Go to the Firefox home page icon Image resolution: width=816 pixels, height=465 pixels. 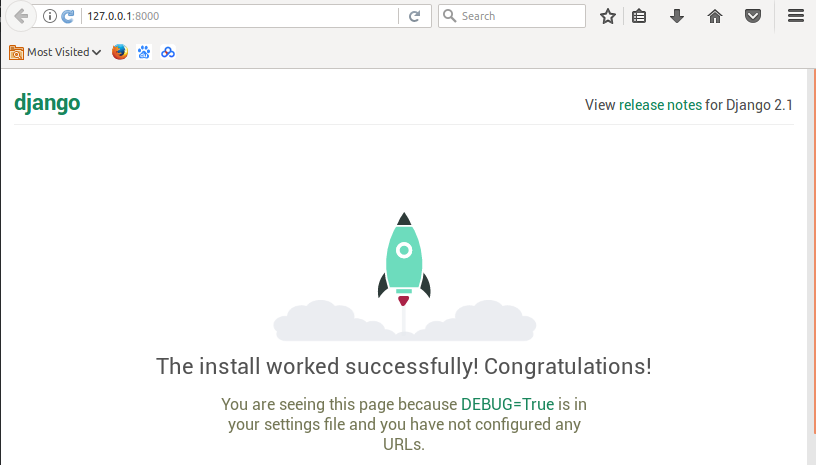[x=715, y=16]
